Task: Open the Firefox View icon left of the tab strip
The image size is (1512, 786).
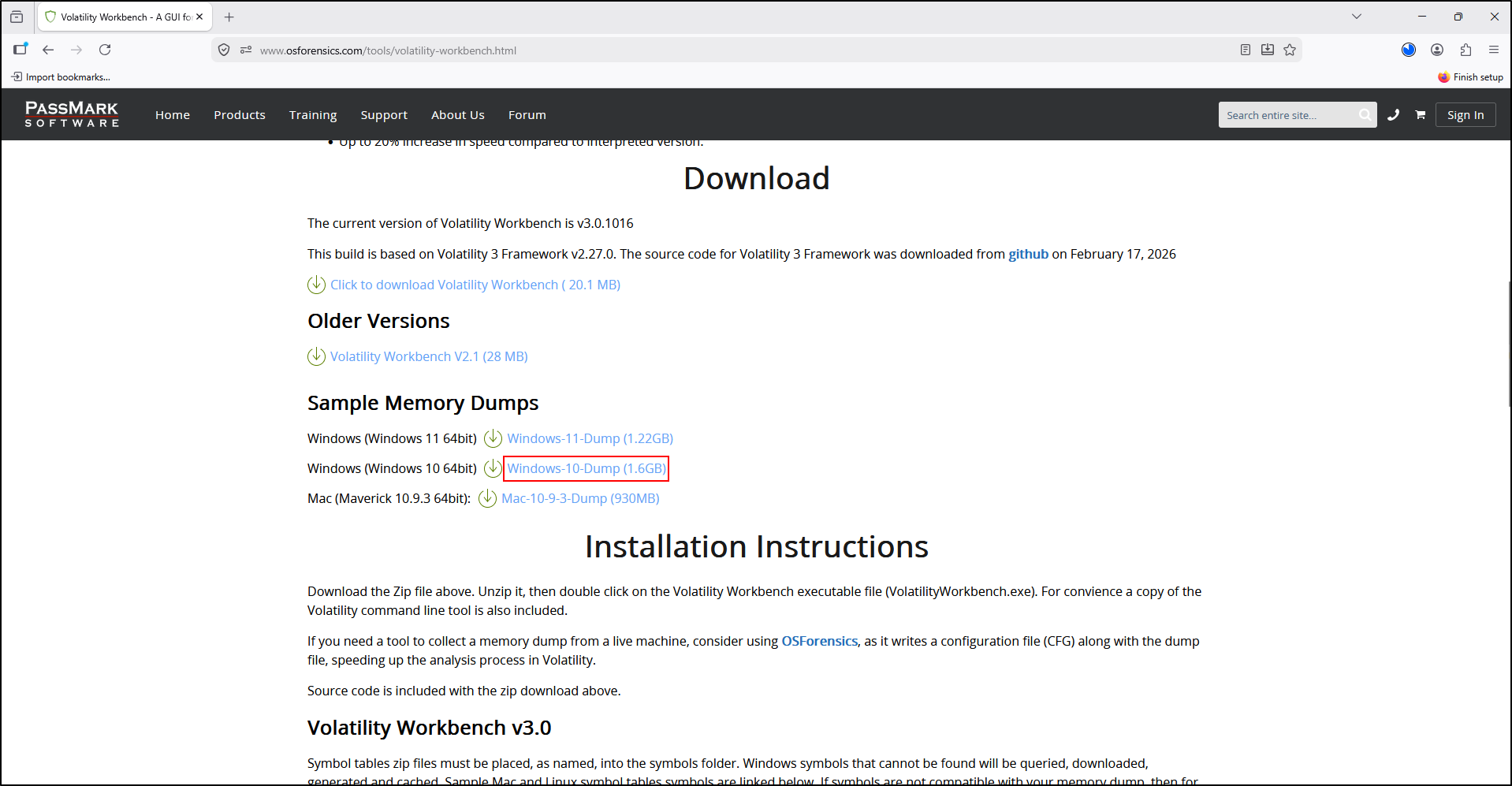Action: [17, 17]
